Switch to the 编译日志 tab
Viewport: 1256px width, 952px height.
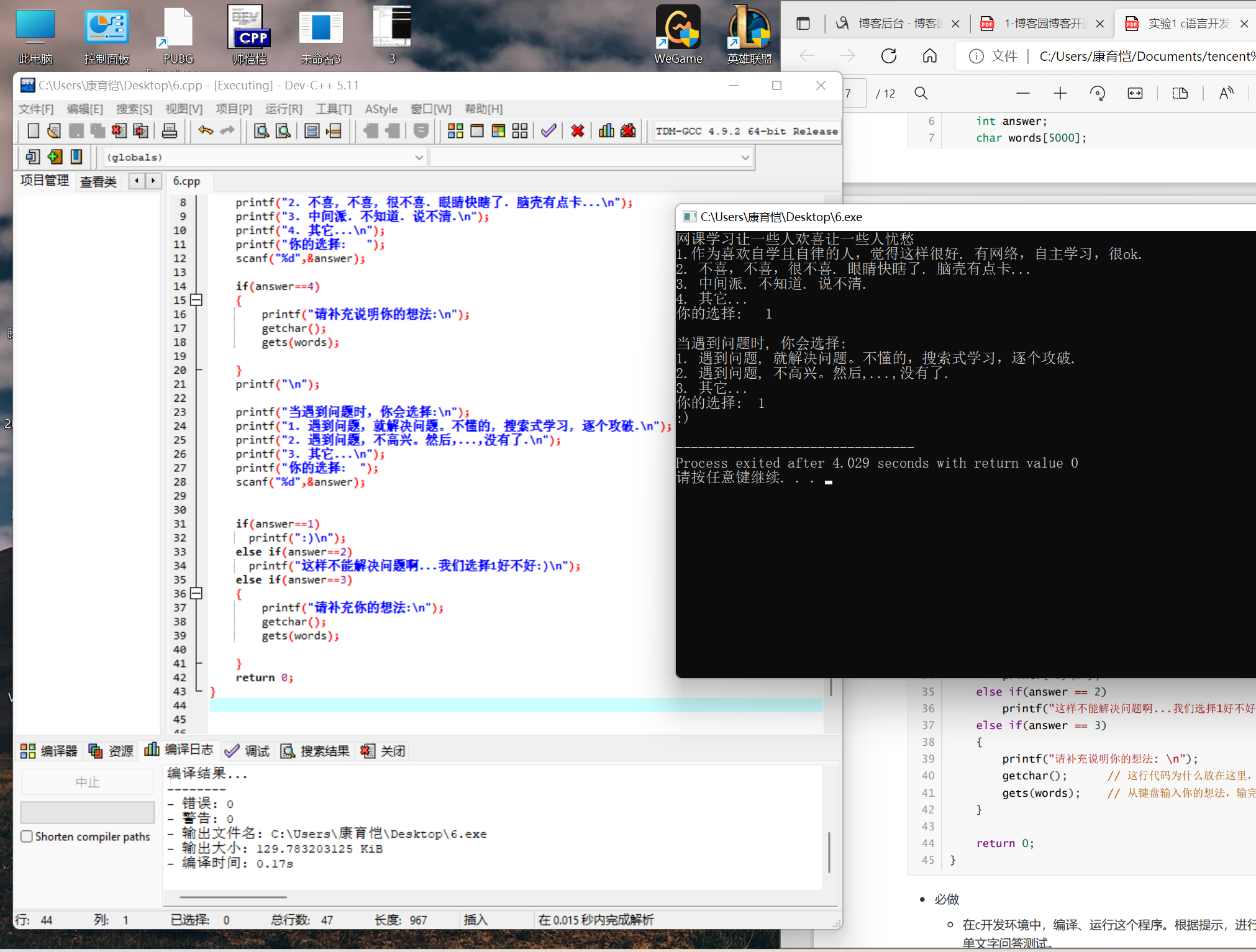pyautogui.click(x=179, y=750)
